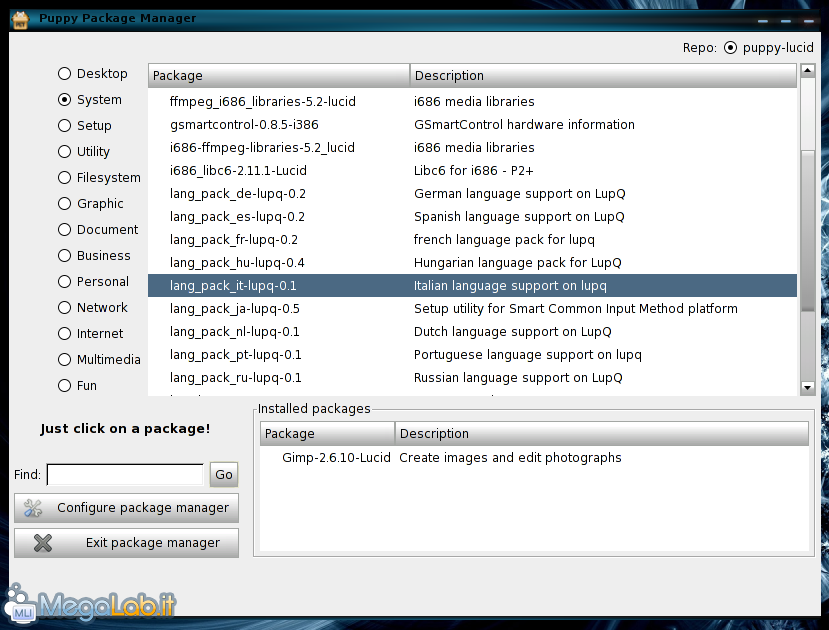
Task: Click the X icon on Exit package manager
Action: pos(42,543)
